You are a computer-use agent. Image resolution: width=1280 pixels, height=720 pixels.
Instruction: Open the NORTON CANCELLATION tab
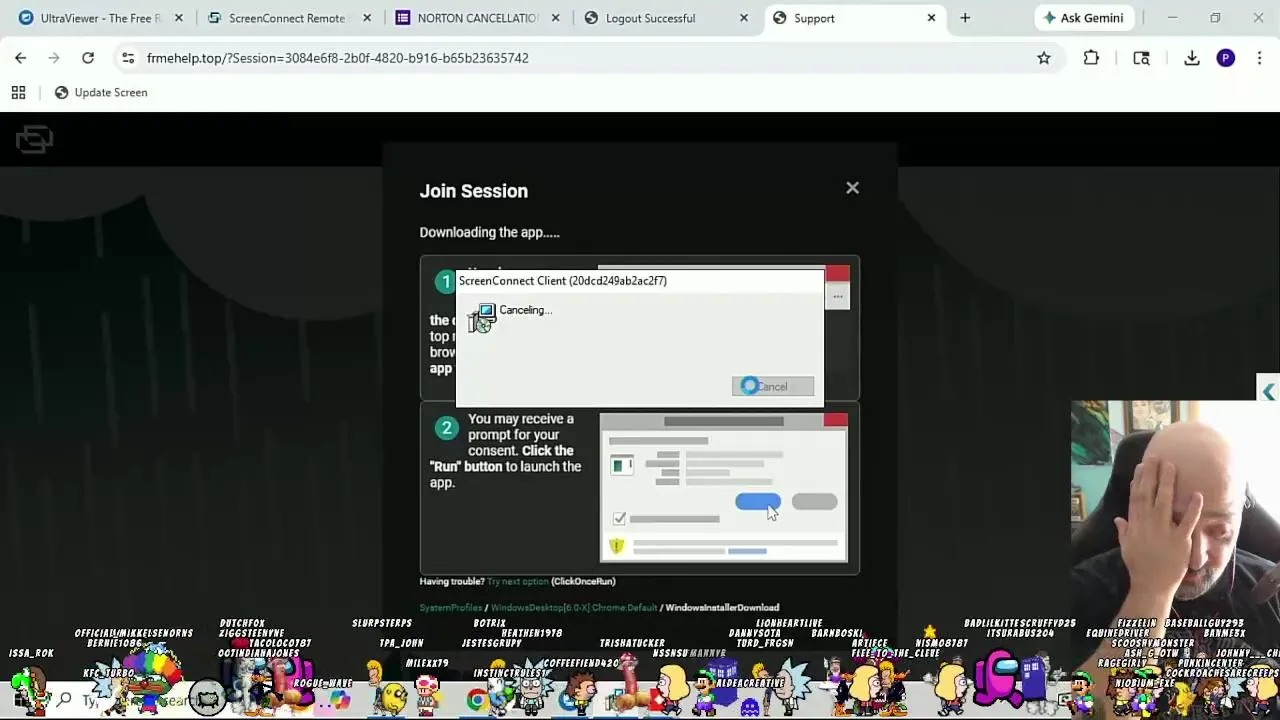(476, 18)
